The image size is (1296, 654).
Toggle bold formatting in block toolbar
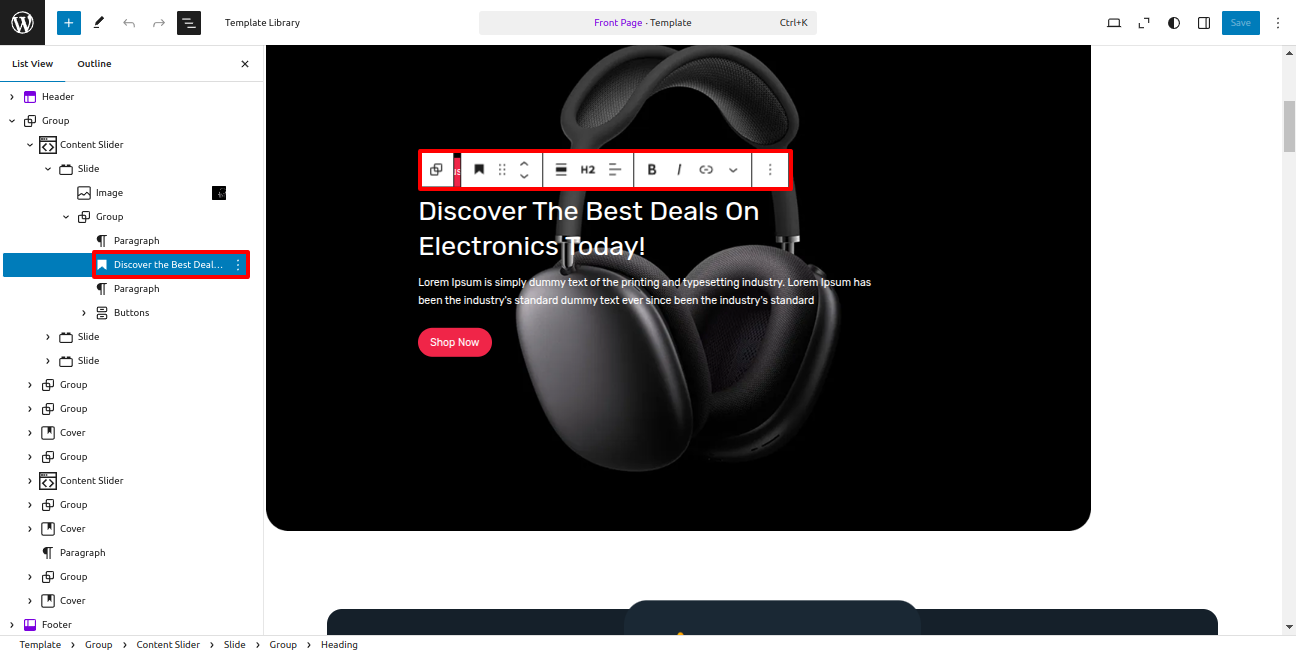(652, 170)
